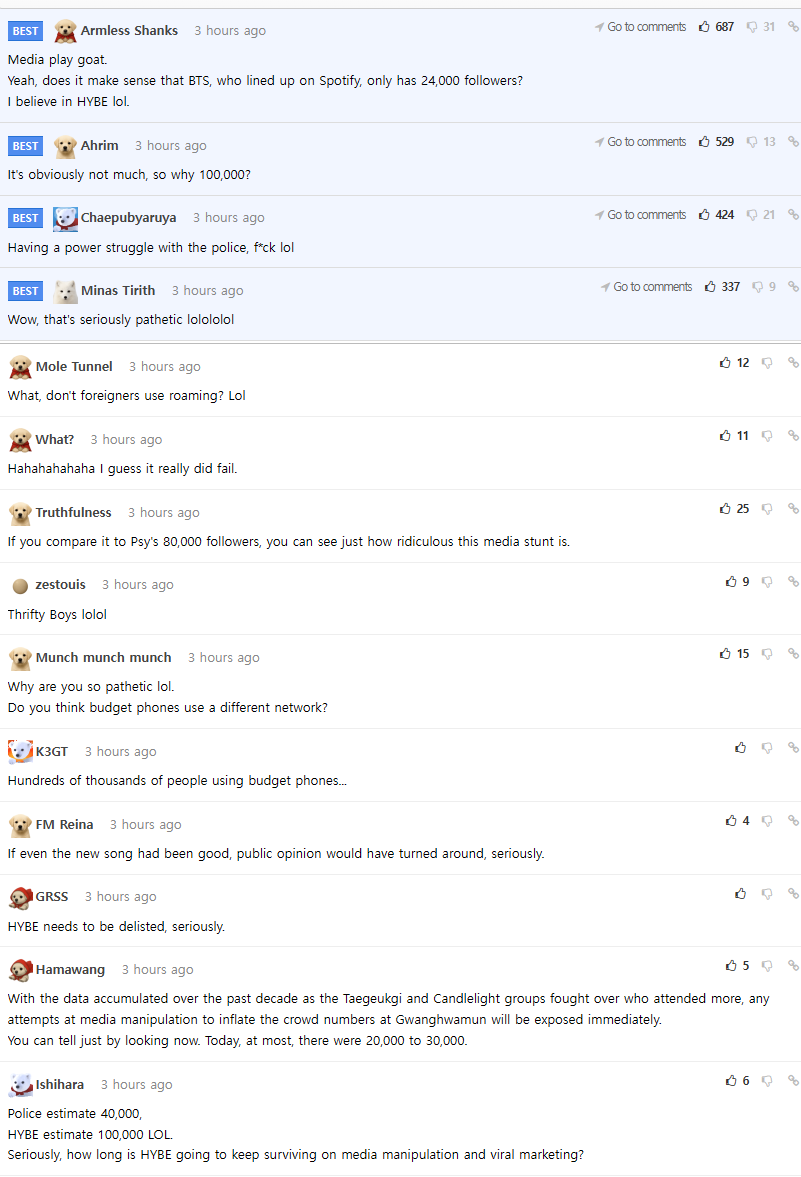Open Mole Tunnel's username

click(74, 366)
